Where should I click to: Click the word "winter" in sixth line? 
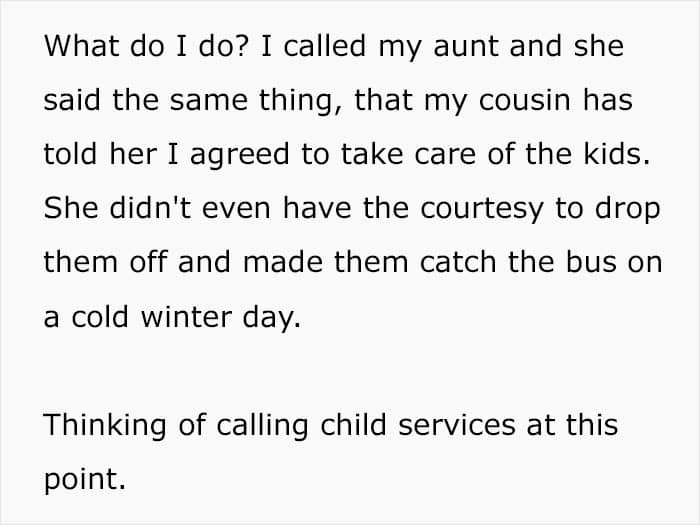pyautogui.click(x=186, y=317)
